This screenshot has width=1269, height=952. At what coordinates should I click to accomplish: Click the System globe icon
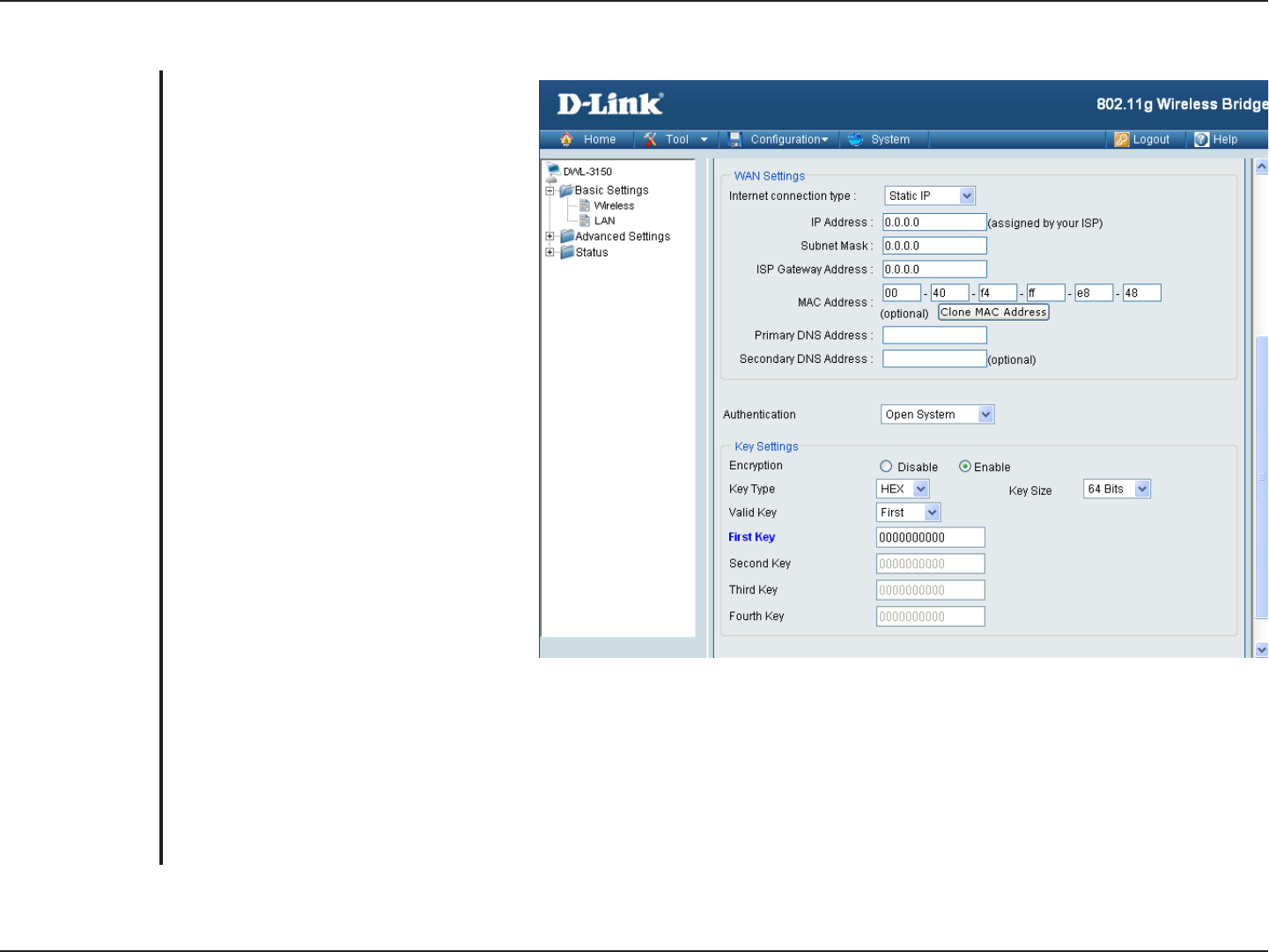tap(855, 139)
